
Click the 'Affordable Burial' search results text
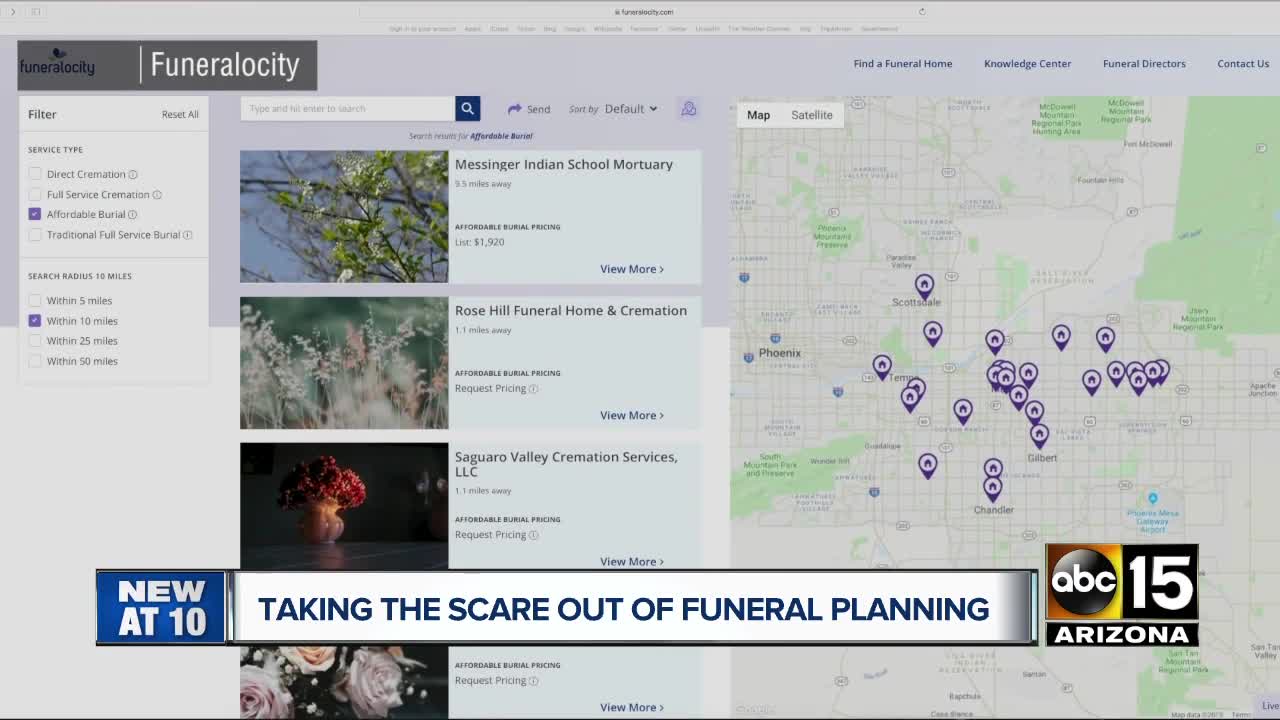pyautogui.click(x=501, y=136)
